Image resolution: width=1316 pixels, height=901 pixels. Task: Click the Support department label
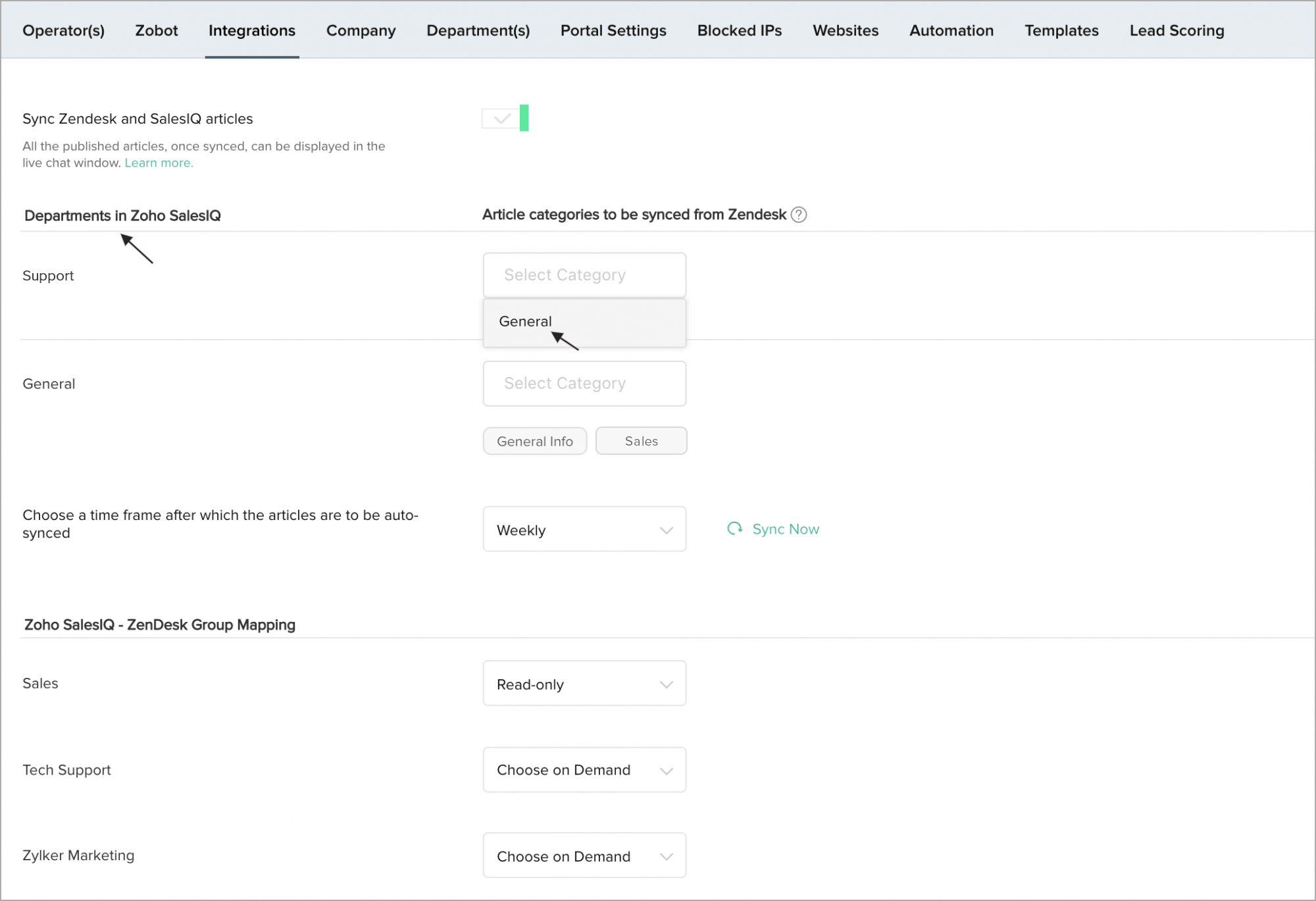[48, 276]
